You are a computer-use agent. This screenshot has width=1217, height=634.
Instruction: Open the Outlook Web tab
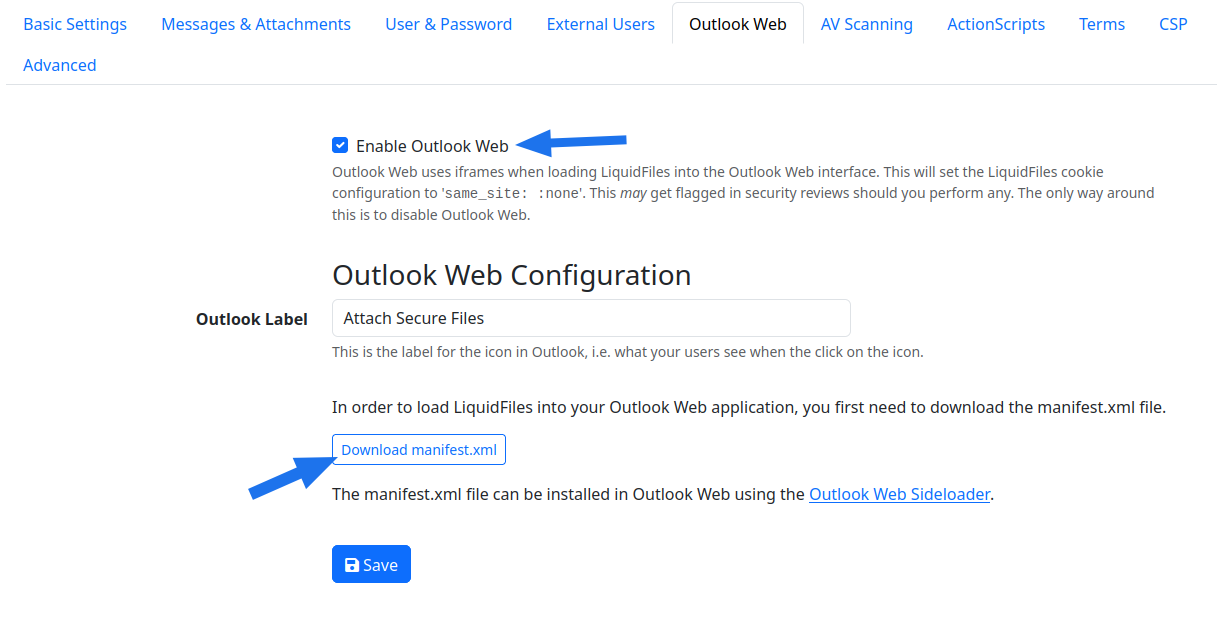pos(737,23)
